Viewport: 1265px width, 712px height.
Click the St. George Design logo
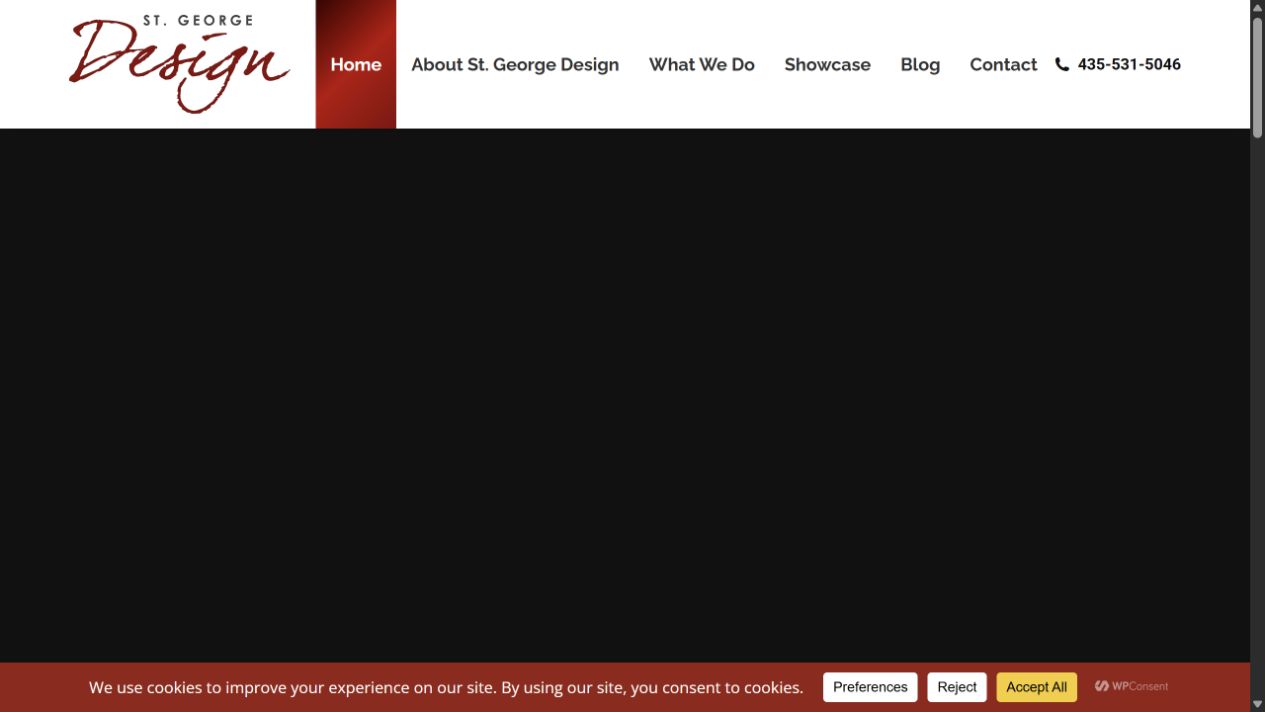[180, 63]
